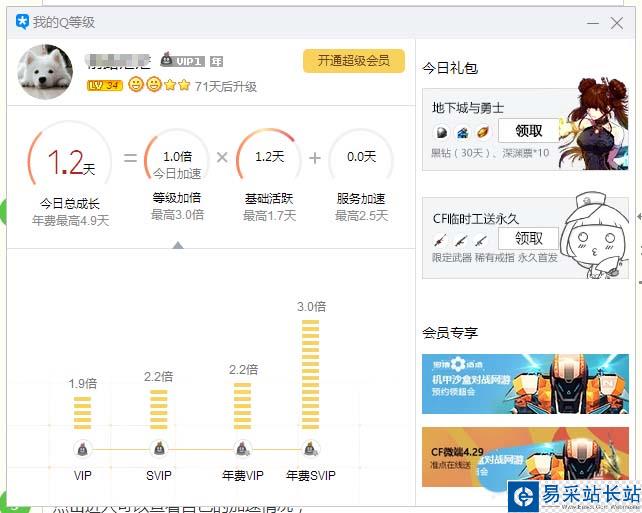Viewport: 642px width, 513px height.
Task: Click 最高3.0倍 text
Action: [177, 215]
